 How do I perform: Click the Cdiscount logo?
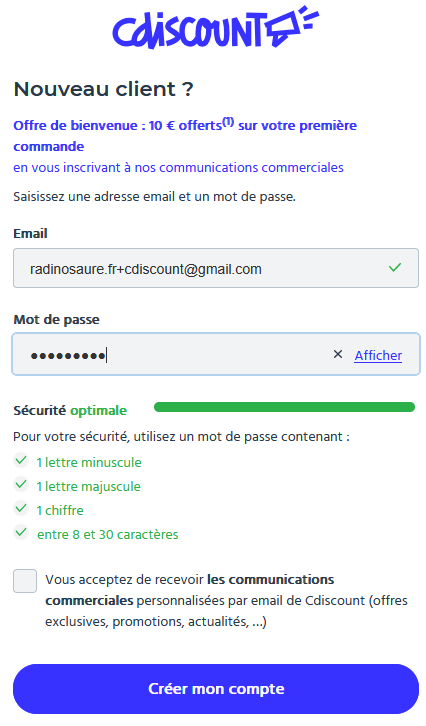(216, 27)
